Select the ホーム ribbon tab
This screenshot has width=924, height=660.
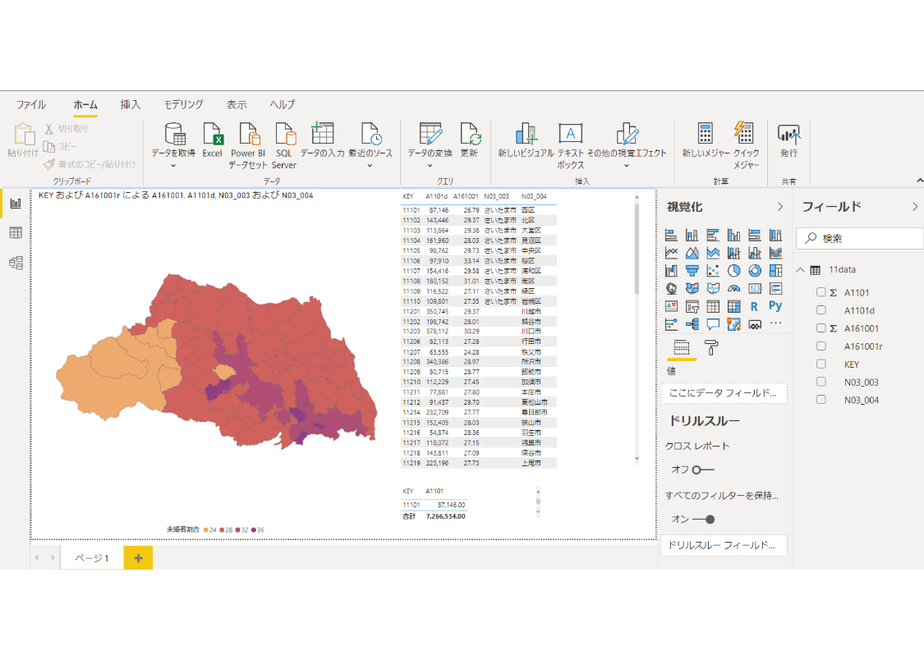pyautogui.click(x=85, y=105)
